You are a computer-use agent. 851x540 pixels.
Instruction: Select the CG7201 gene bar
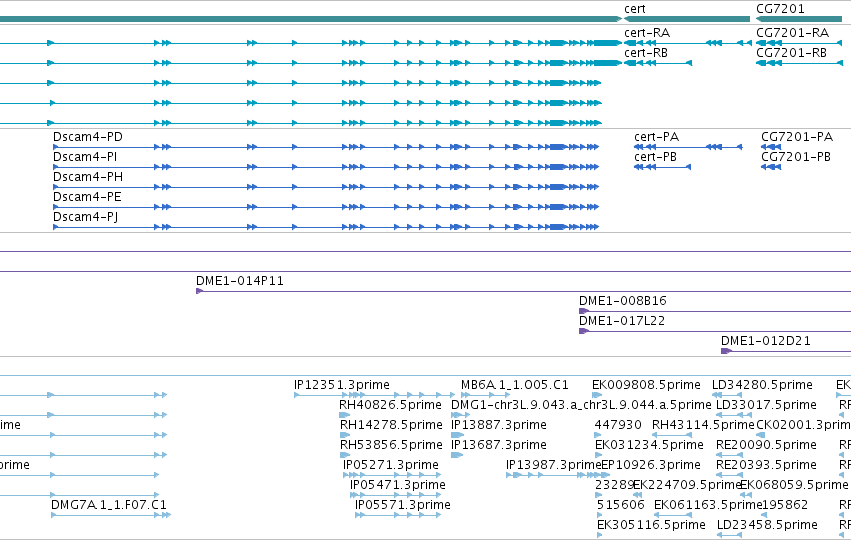coord(799,19)
